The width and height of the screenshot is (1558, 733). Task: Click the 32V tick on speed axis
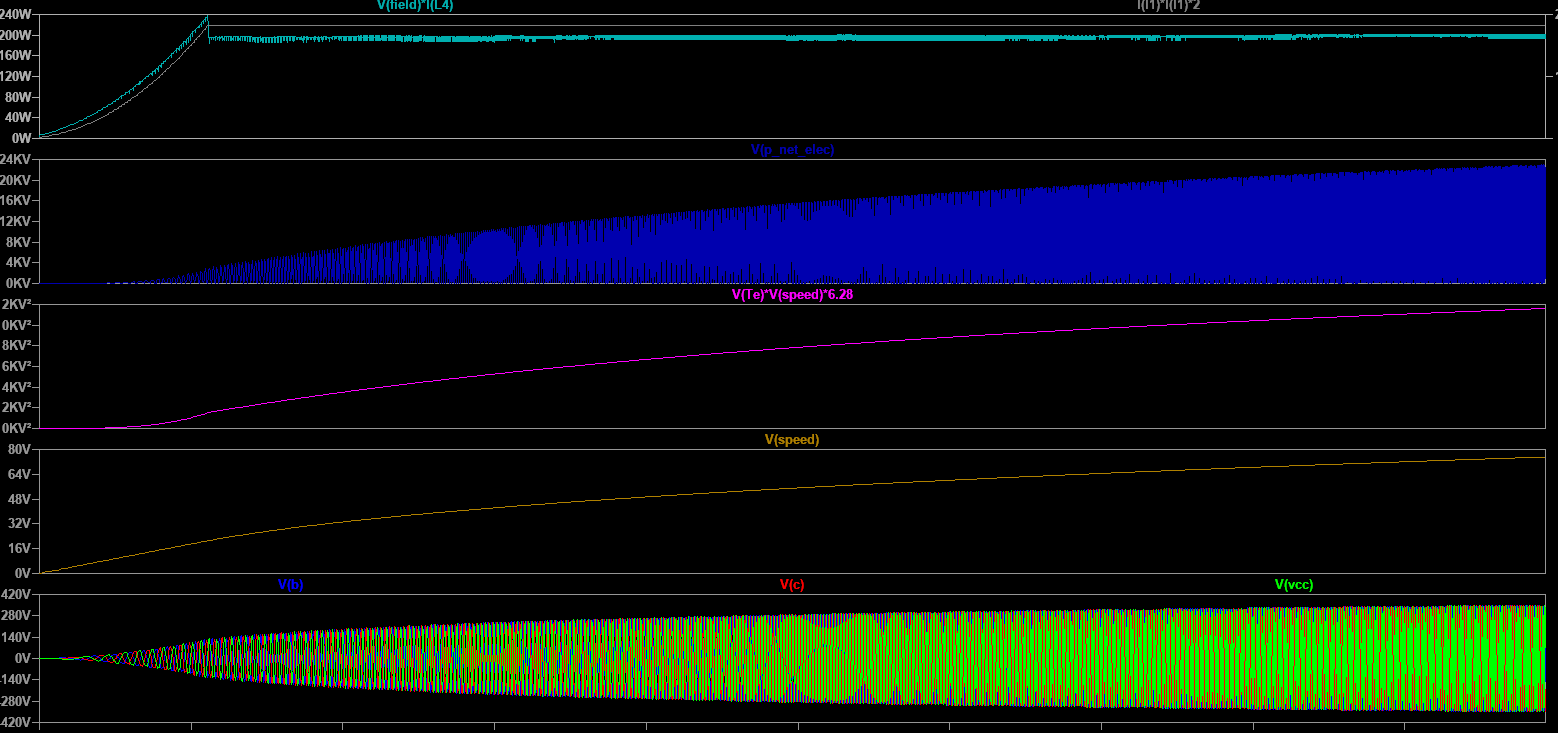pos(20,523)
